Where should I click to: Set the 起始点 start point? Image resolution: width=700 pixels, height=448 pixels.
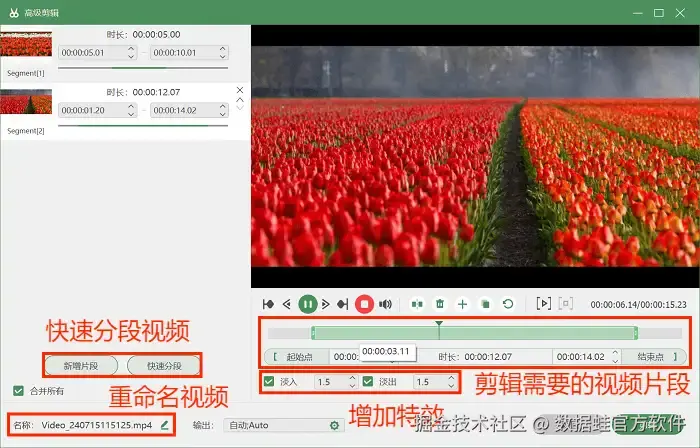pyautogui.click(x=297, y=357)
